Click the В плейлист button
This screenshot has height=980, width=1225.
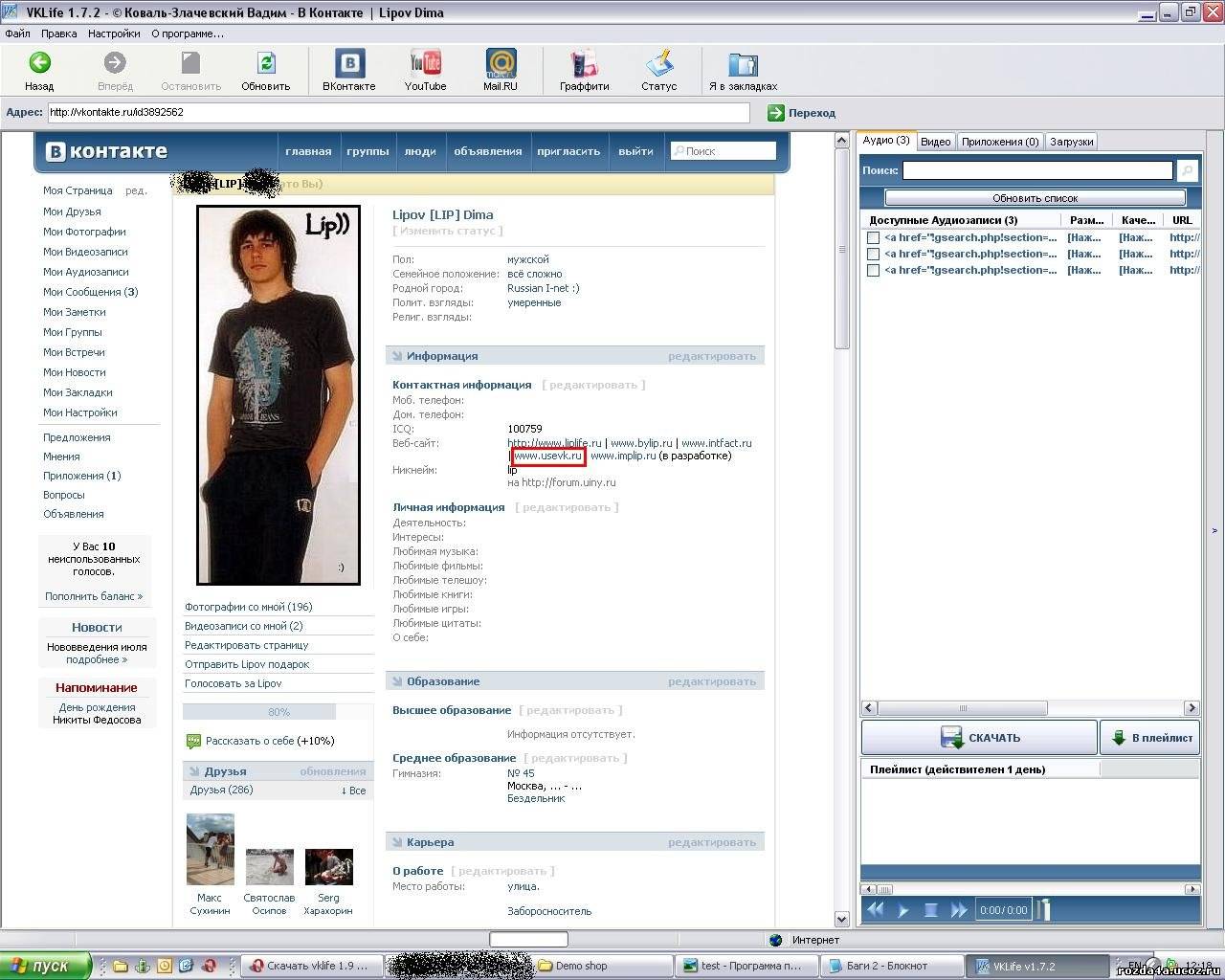pyautogui.click(x=1149, y=738)
